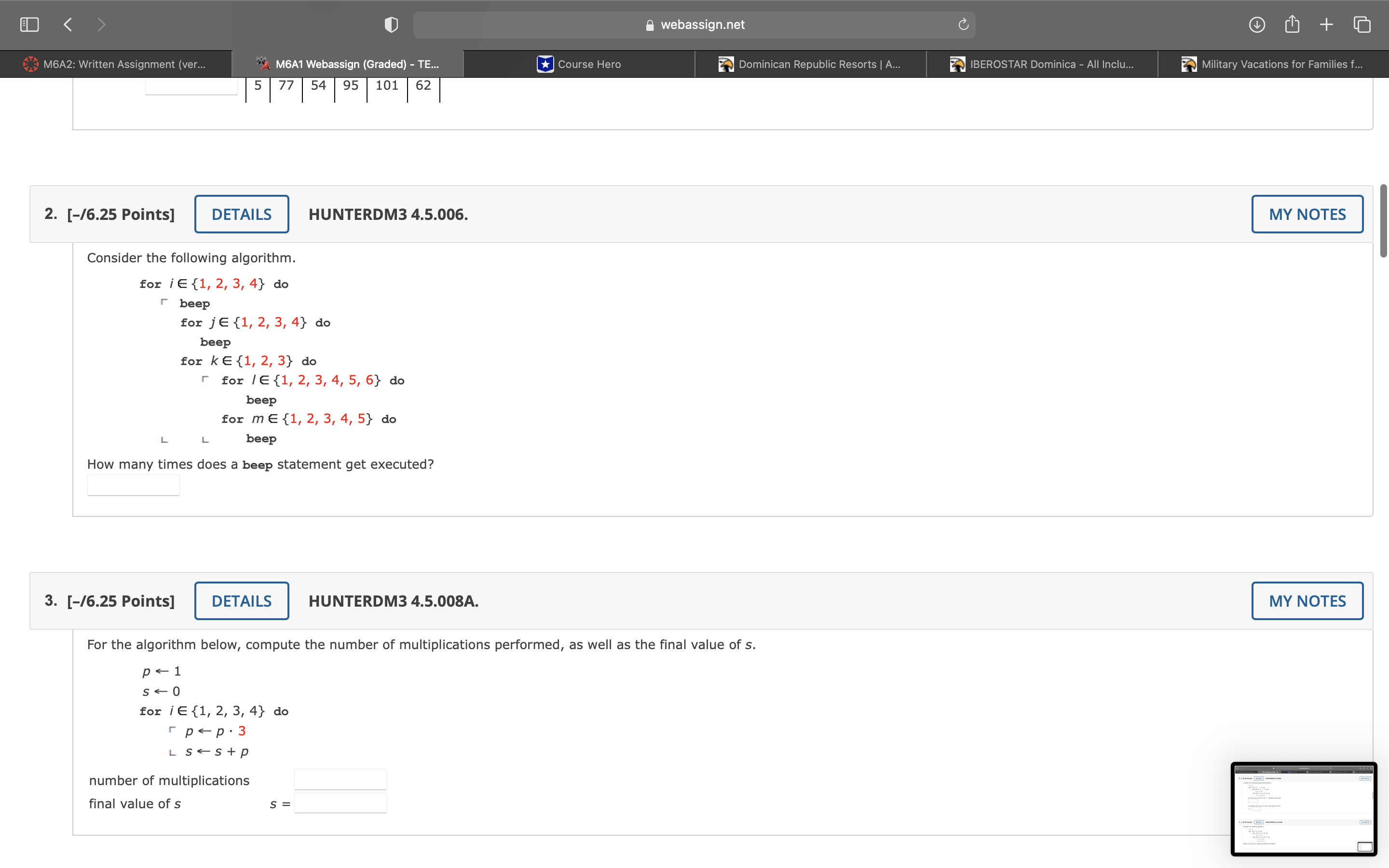Click the Share icon in toolbar
The height and width of the screenshot is (868, 1389).
(x=1292, y=25)
